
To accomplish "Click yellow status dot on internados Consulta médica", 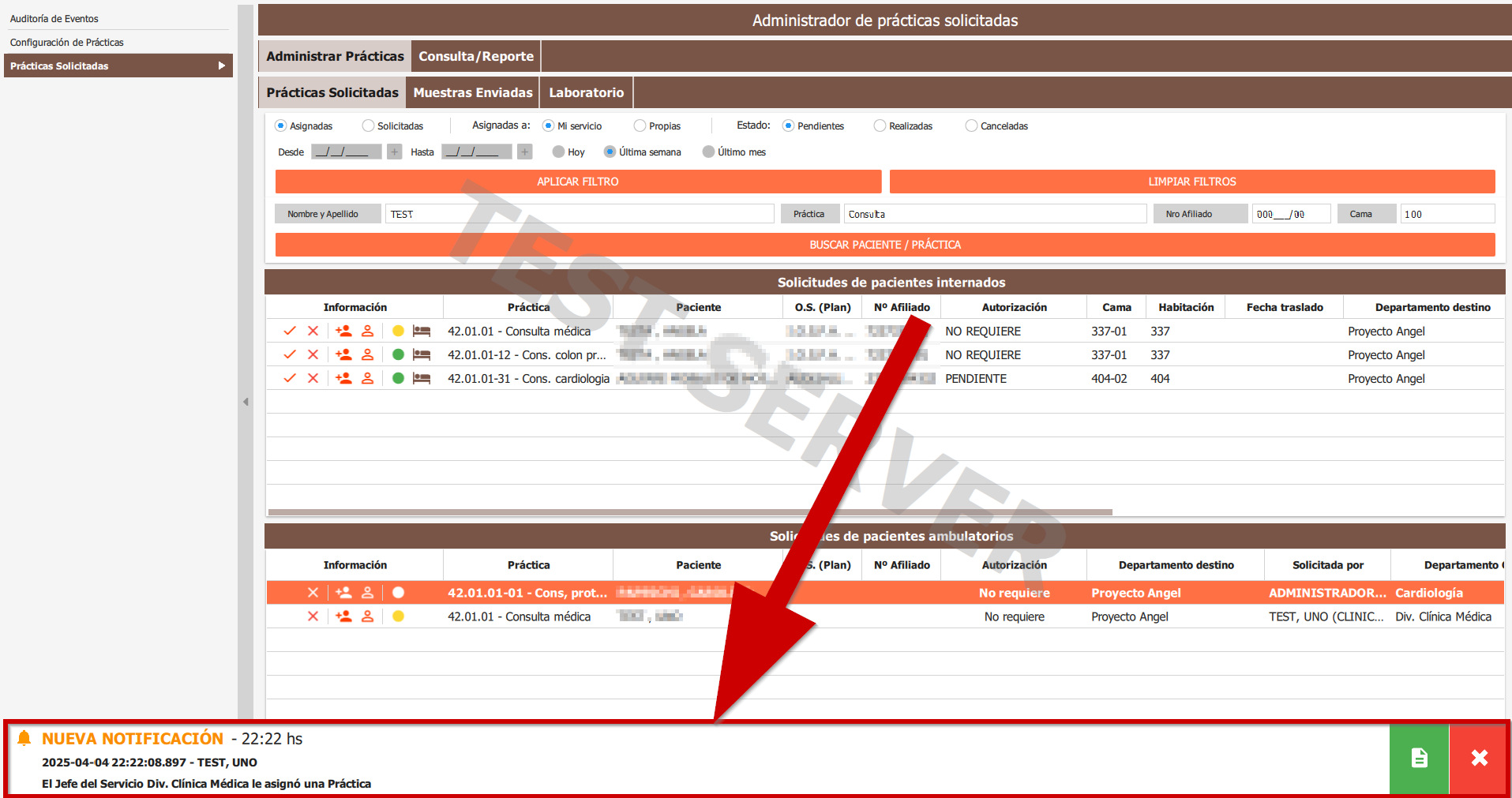I will coord(398,332).
